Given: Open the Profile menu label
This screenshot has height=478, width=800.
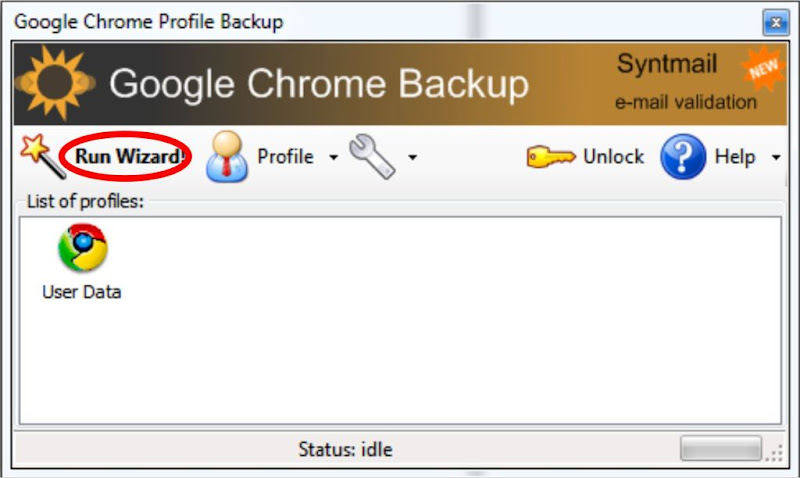Looking at the screenshot, I should click(285, 157).
